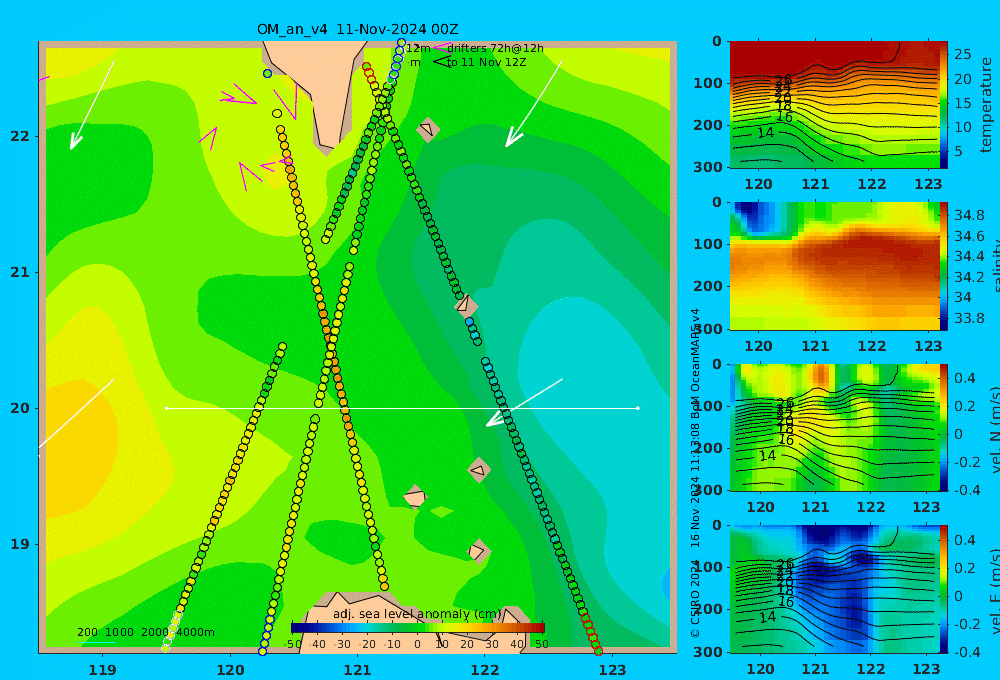
Task: Click value 5 on temperature colorbar
Action: tap(958, 151)
